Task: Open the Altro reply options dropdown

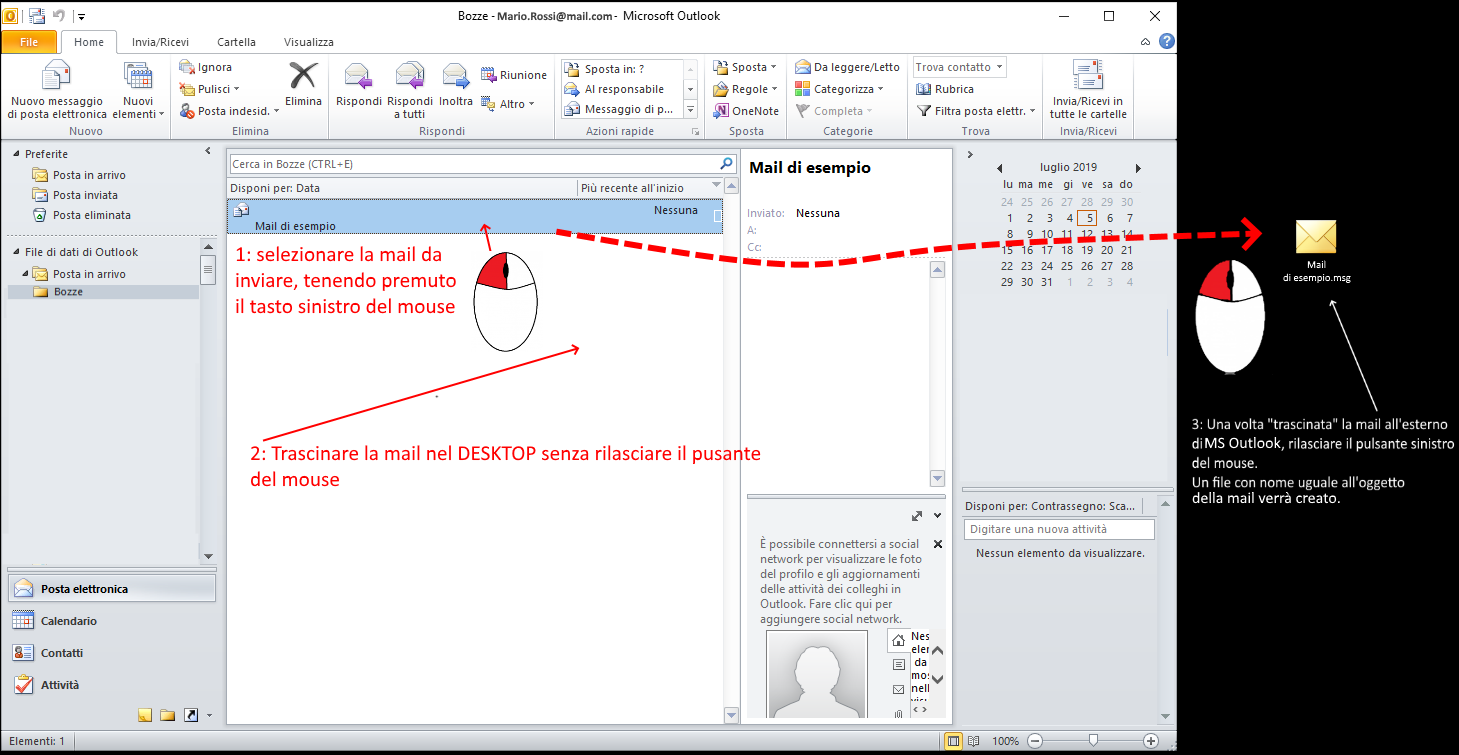Action: pyautogui.click(x=508, y=104)
